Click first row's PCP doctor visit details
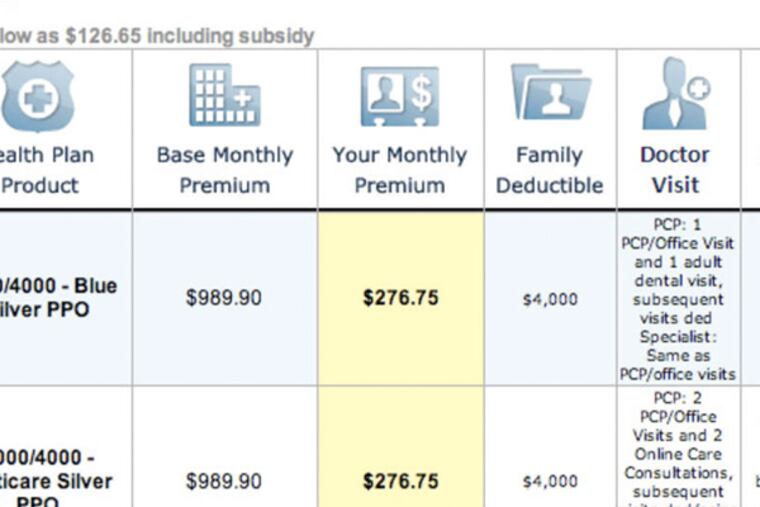 pos(676,298)
